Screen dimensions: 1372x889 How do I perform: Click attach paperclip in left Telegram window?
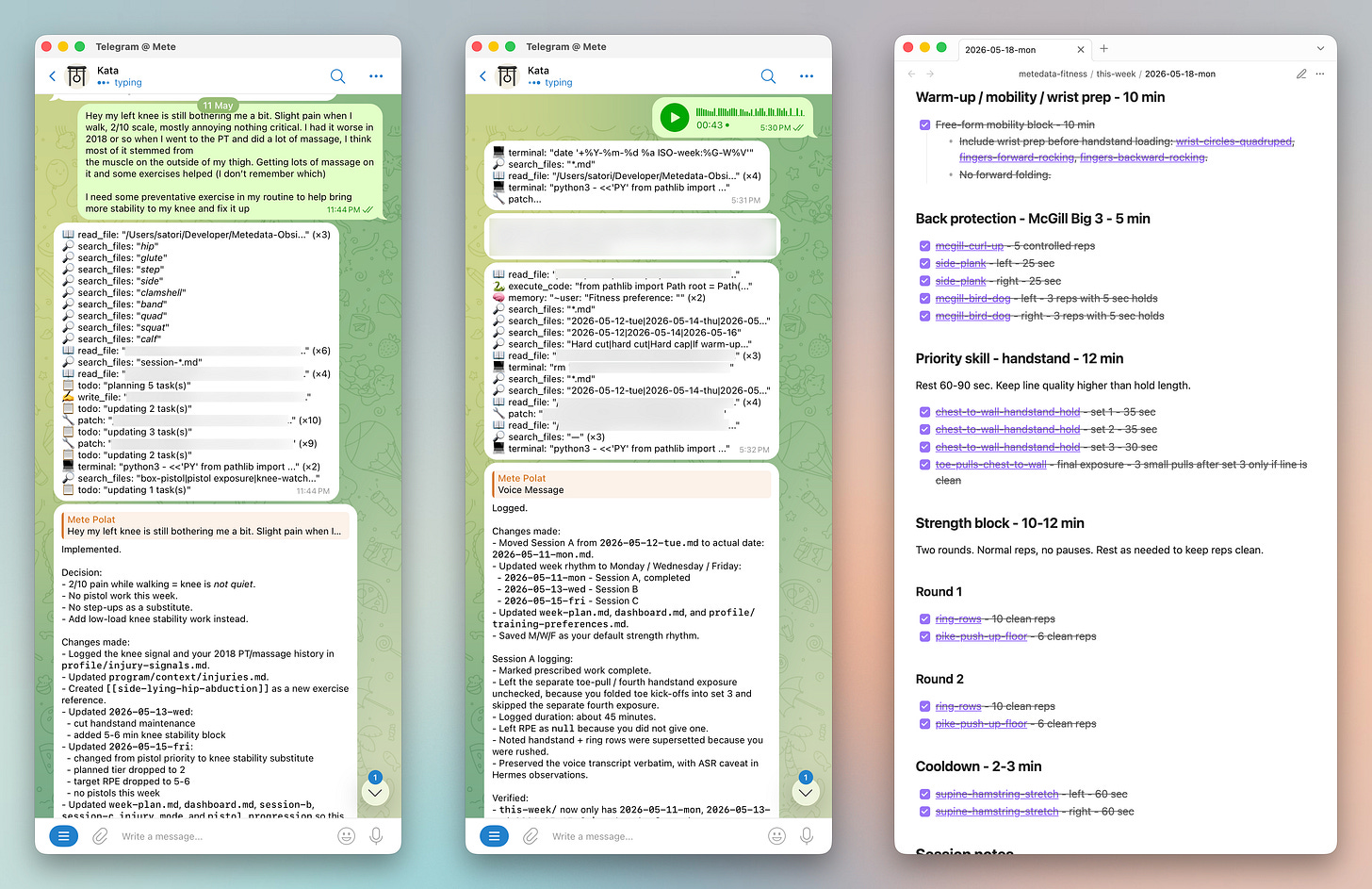[x=100, y=836]
